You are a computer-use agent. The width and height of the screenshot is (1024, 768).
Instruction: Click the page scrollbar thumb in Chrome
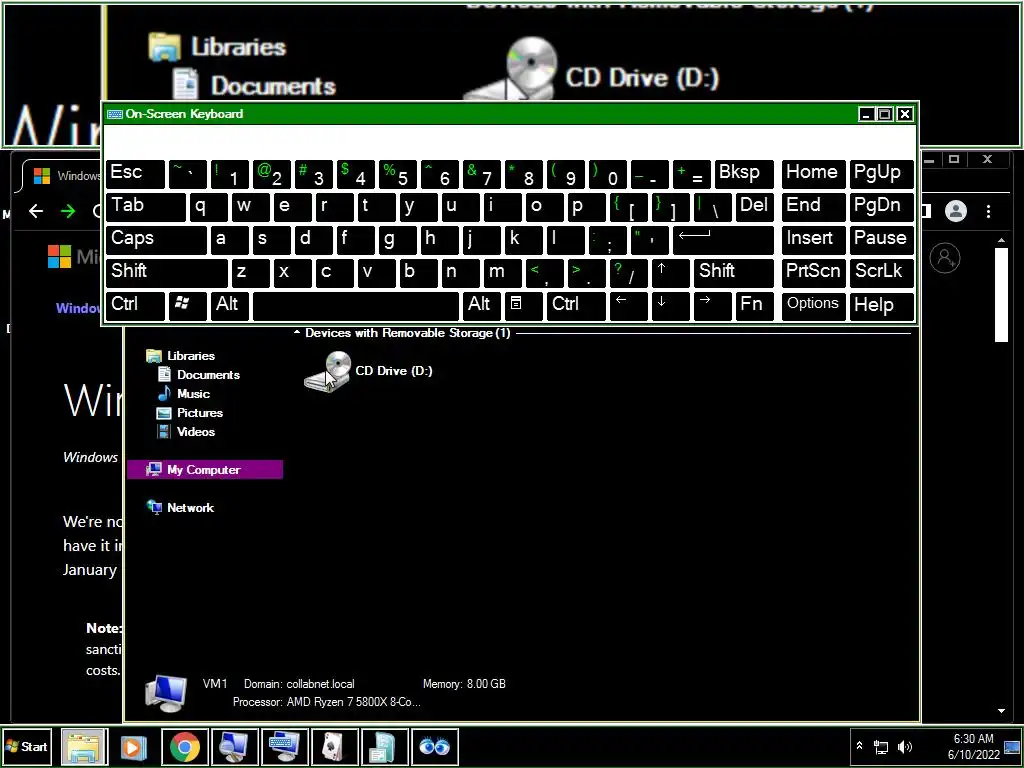click(1002, 295)
